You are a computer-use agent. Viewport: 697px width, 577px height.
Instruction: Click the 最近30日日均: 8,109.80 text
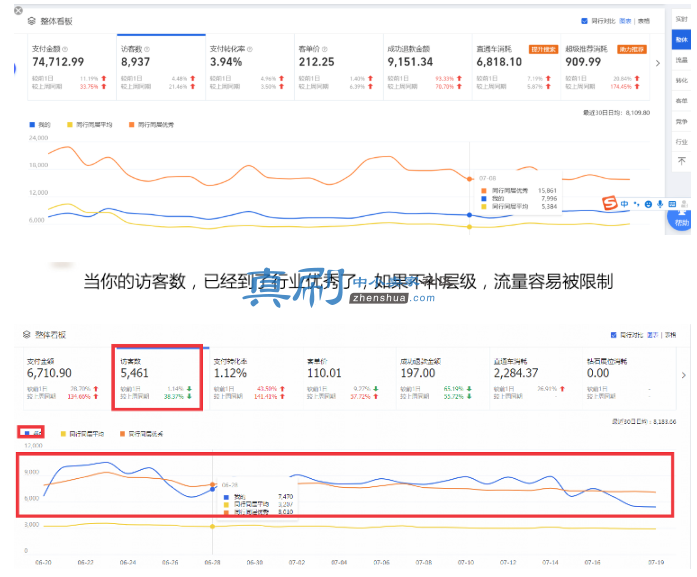point(617,113)
